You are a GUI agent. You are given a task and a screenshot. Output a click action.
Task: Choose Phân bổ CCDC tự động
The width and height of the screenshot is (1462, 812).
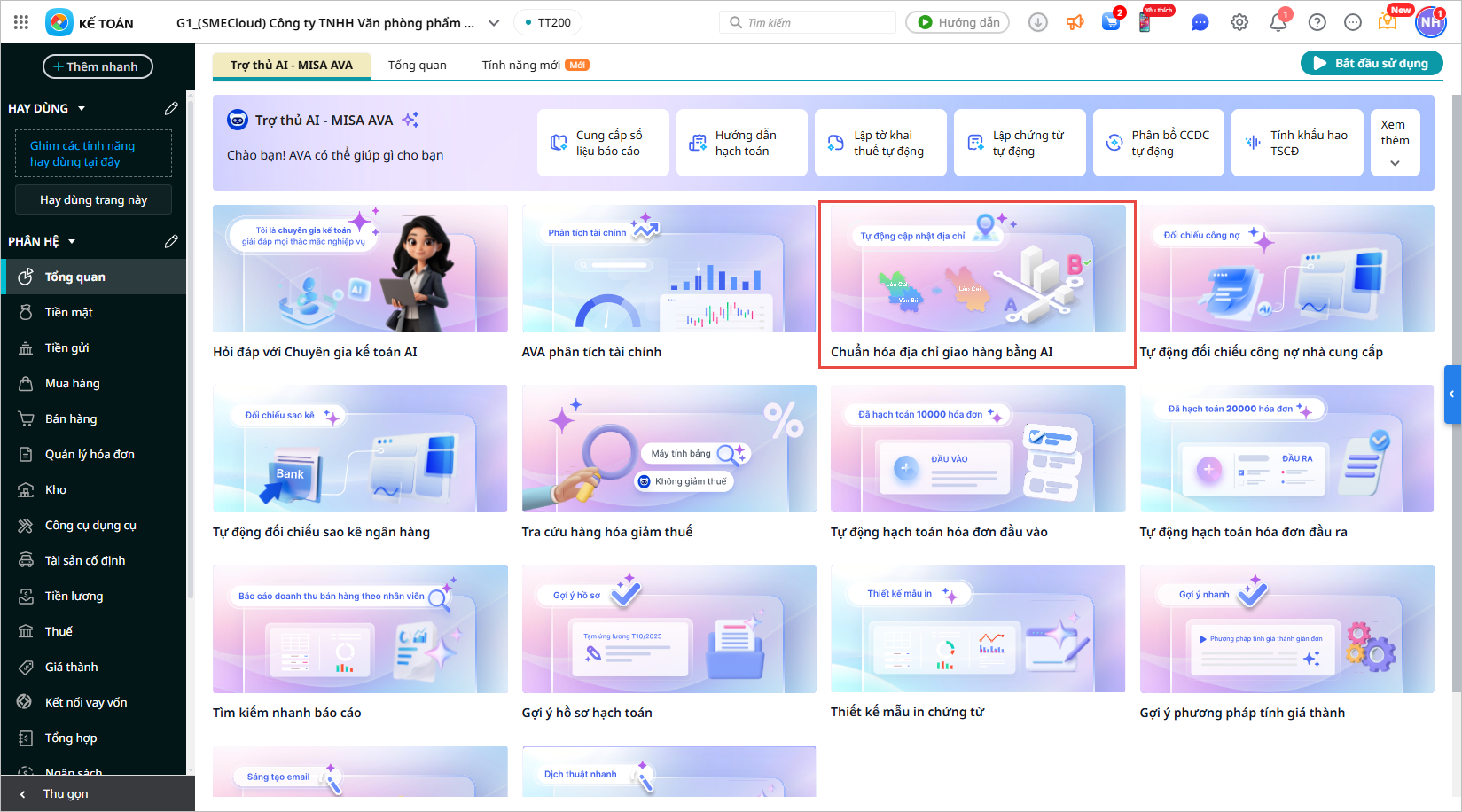[1159, 143]
